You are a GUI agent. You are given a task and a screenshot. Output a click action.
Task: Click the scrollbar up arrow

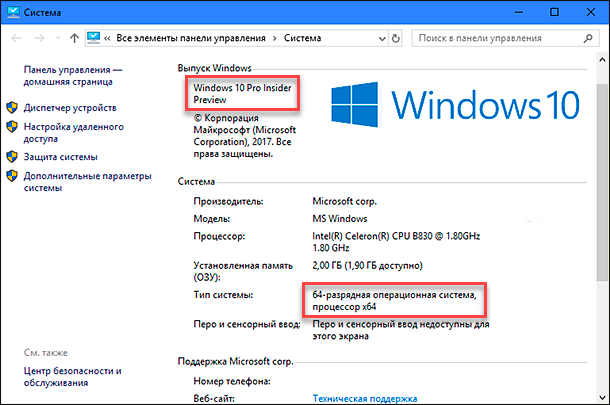603,60
